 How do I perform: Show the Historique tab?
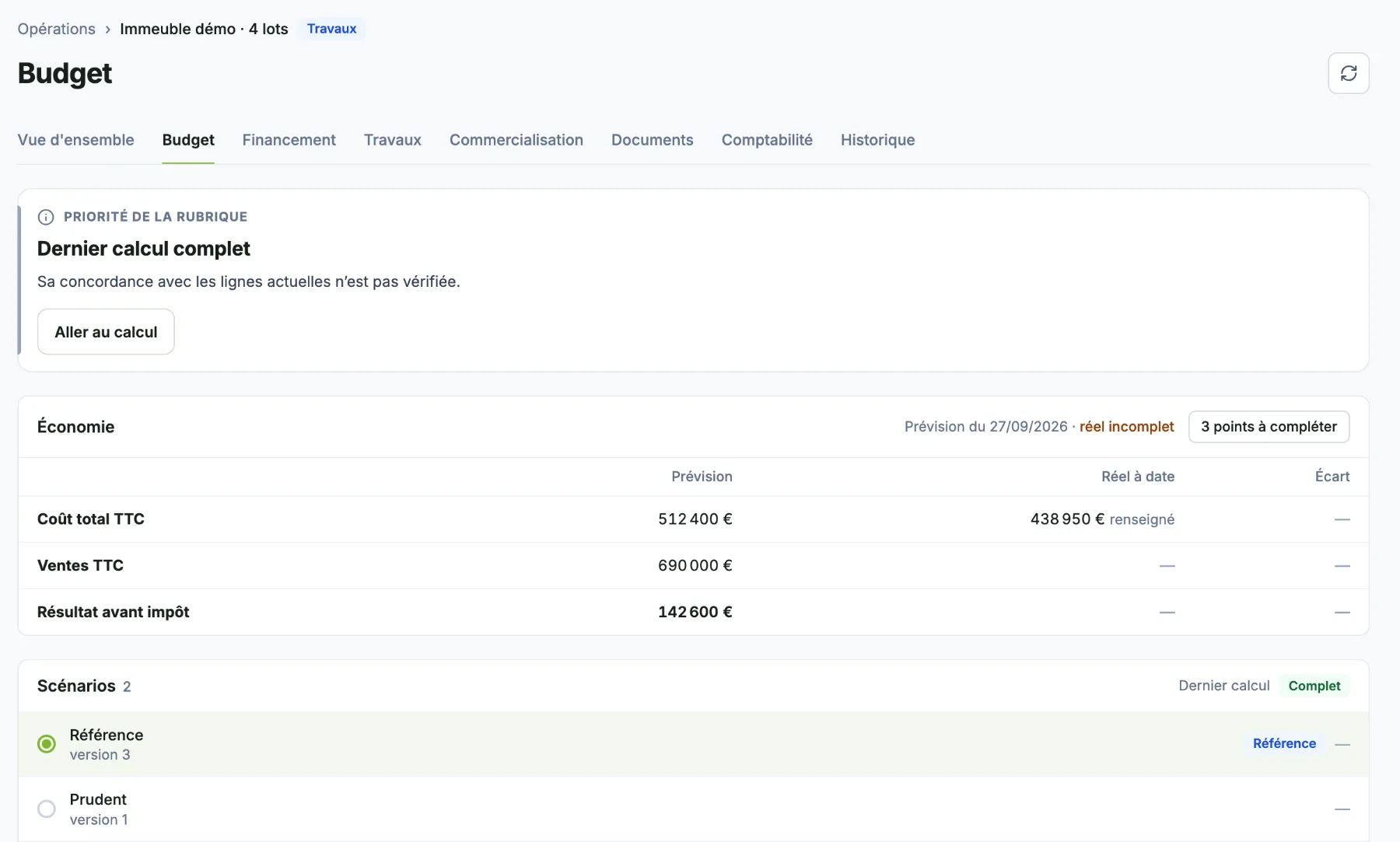pyautogui.click(x=877, y=140)
